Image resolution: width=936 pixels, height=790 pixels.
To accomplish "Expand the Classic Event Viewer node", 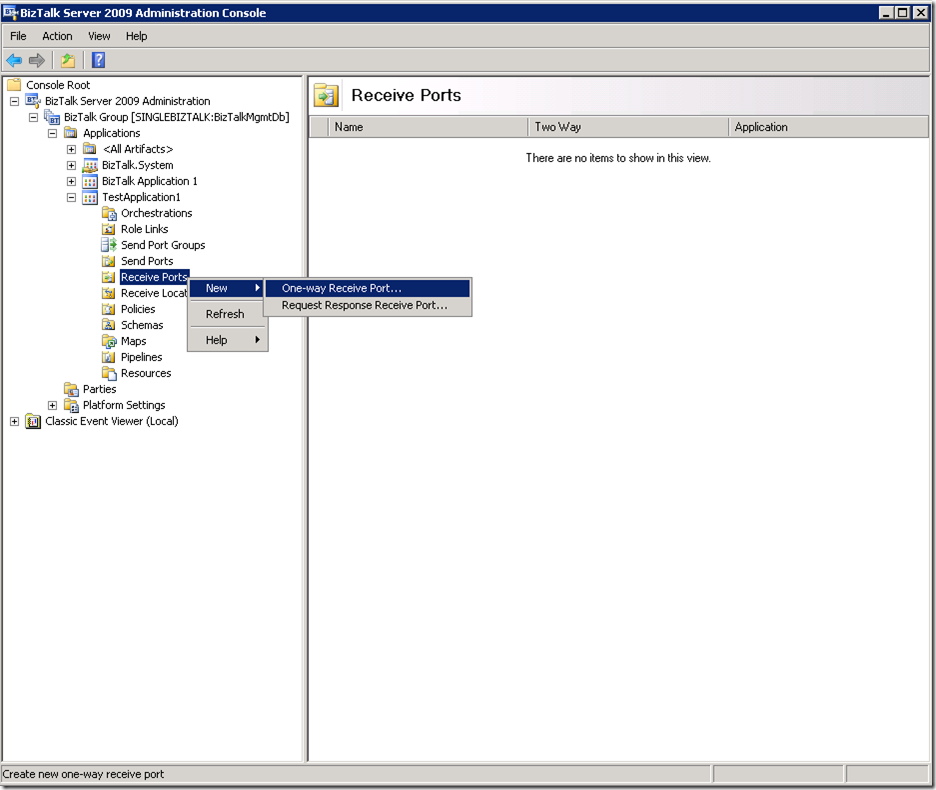I will coord(14,422).
